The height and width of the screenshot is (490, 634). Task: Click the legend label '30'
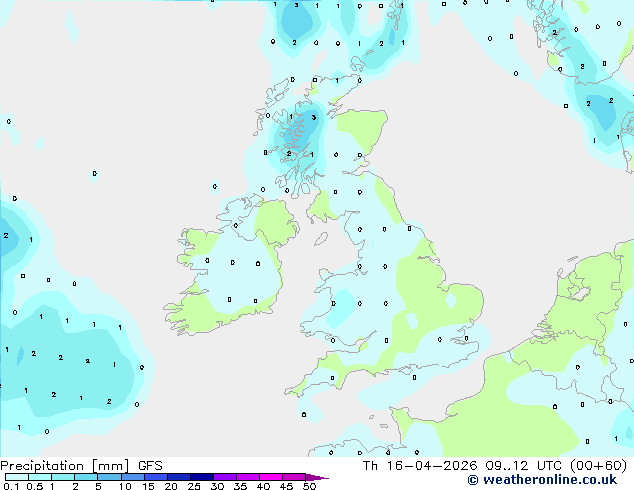217,486
